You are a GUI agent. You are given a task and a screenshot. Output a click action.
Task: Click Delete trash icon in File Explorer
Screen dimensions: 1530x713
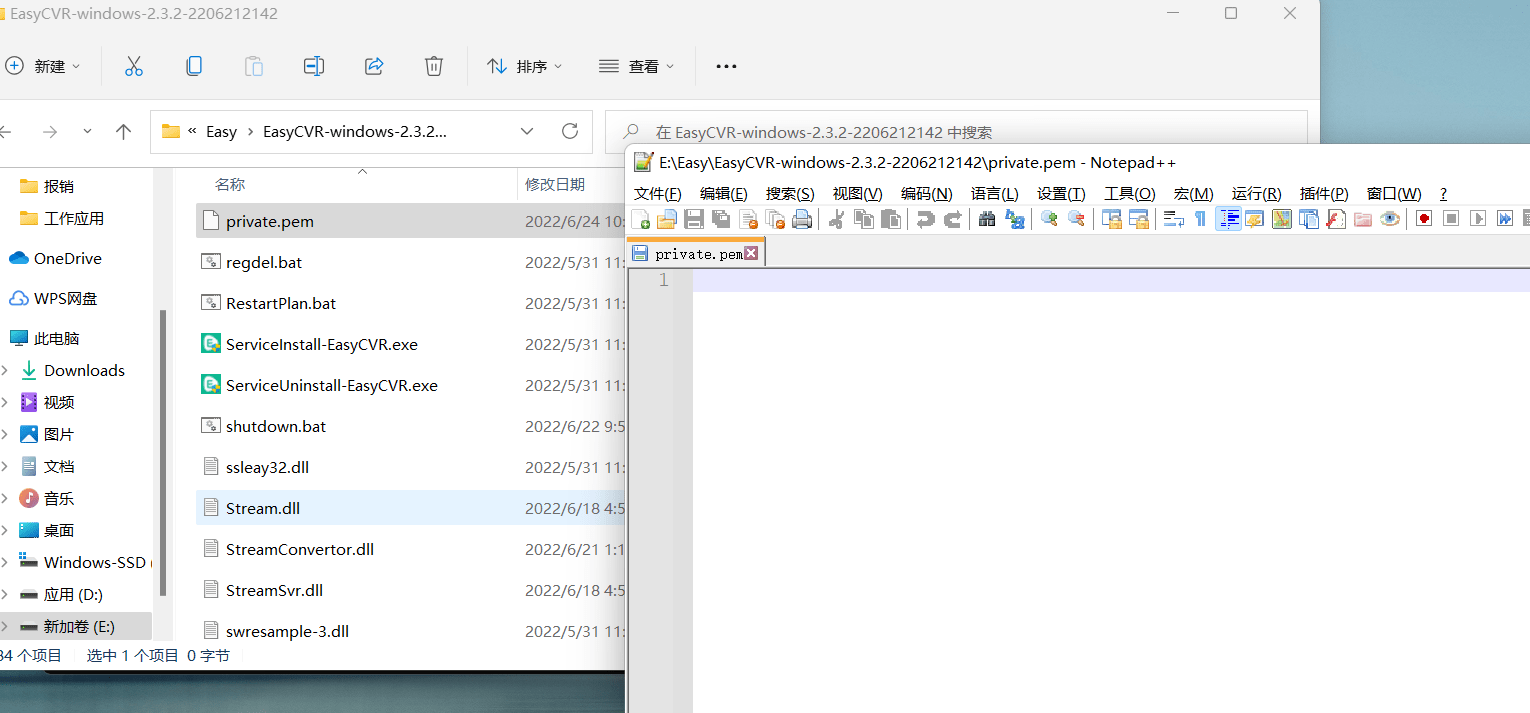(x=434, y=66)
